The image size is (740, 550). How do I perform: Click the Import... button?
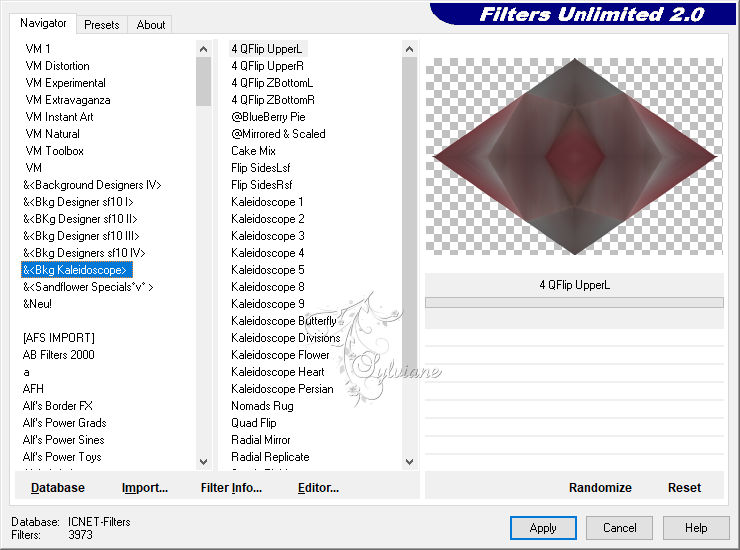[145, 488]
